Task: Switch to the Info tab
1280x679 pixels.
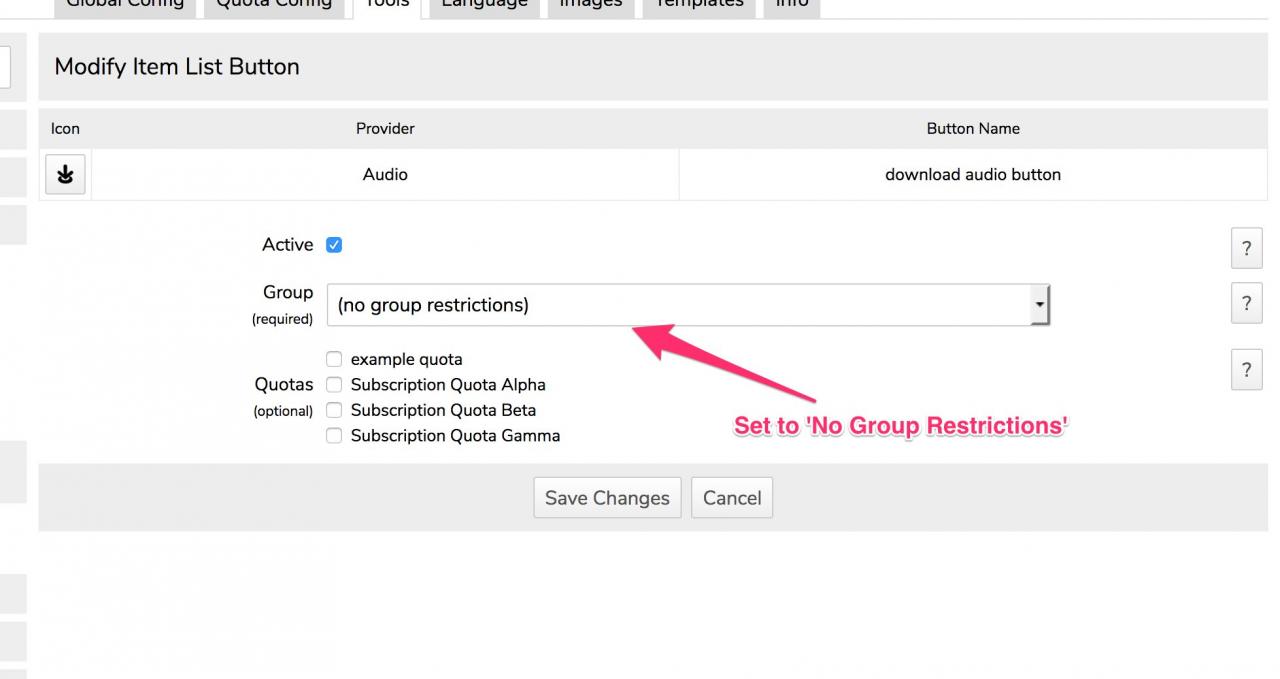Action: pos(792,5)
